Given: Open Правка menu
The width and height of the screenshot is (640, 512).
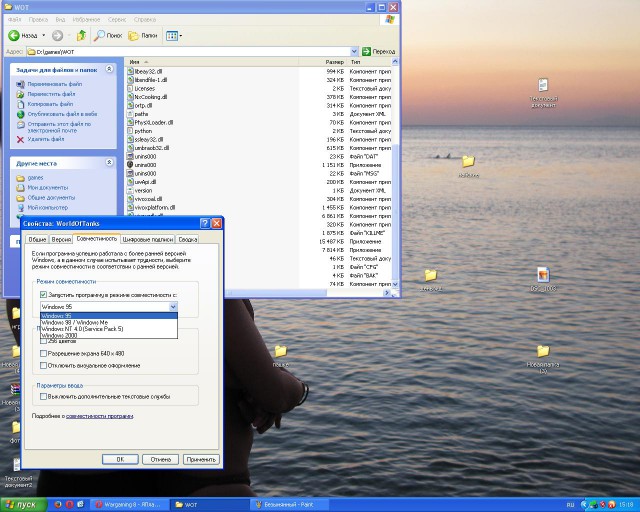Looking at the screenshot, I should (38, 19).
